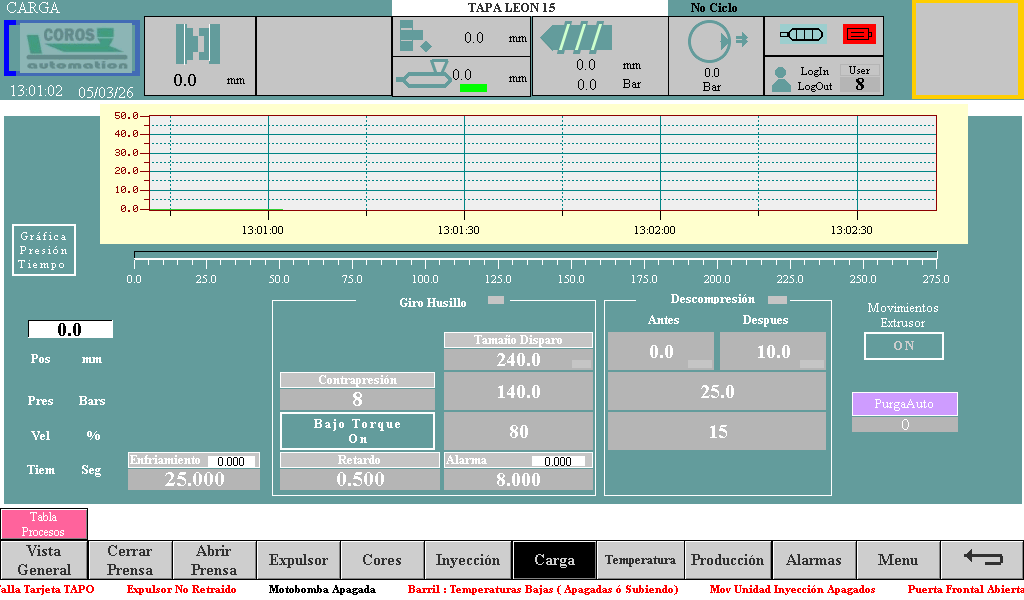1024x600 pixels.
Task: Click the Coros Automation logo
Action: pos(72,49)
